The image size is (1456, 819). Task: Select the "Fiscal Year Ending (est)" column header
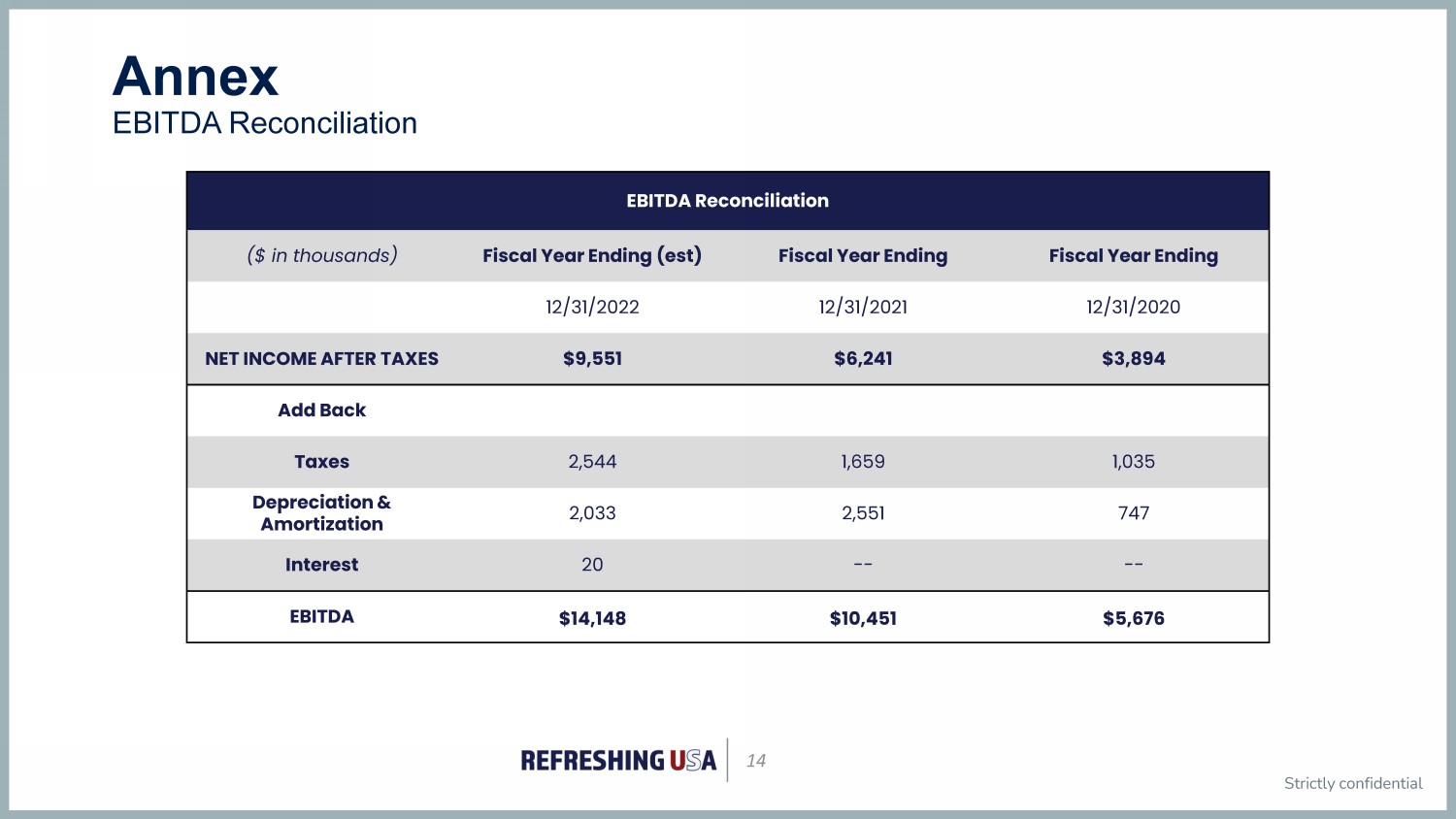592,255
